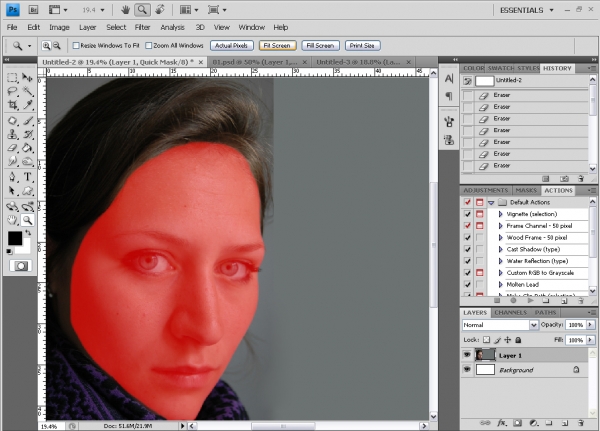Viewport: 600px width, 431px height.
Task: Switch to the Swatches tab
Action: point(501,68)
